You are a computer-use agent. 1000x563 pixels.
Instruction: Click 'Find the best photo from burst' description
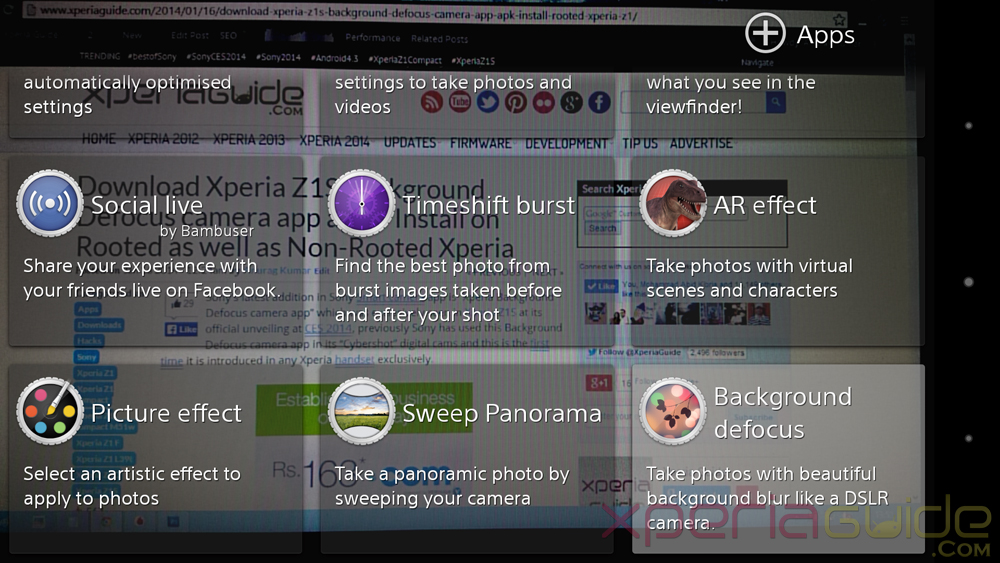(448, 290)
